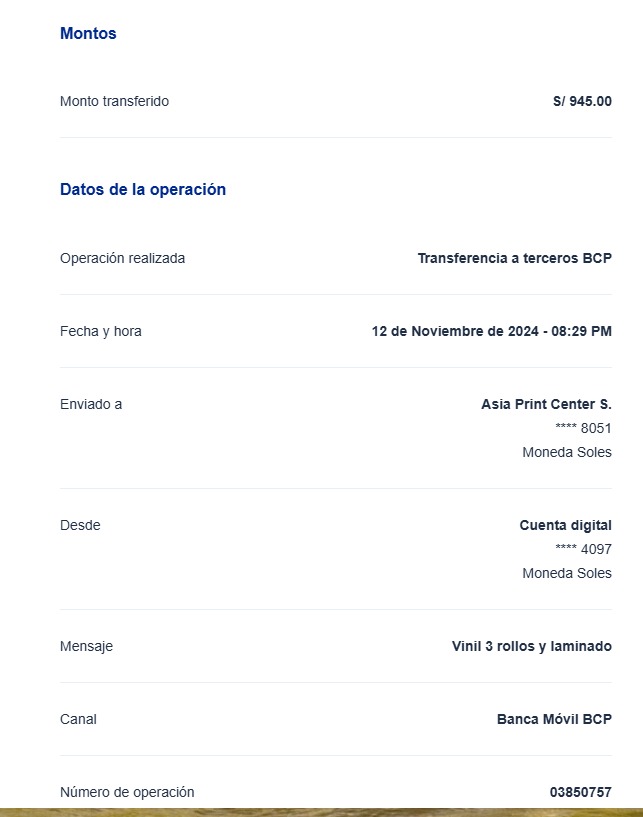Viewport: 643px width, 817px height.
Task: Select the Canal label
Action: click(x=78, y=719)
